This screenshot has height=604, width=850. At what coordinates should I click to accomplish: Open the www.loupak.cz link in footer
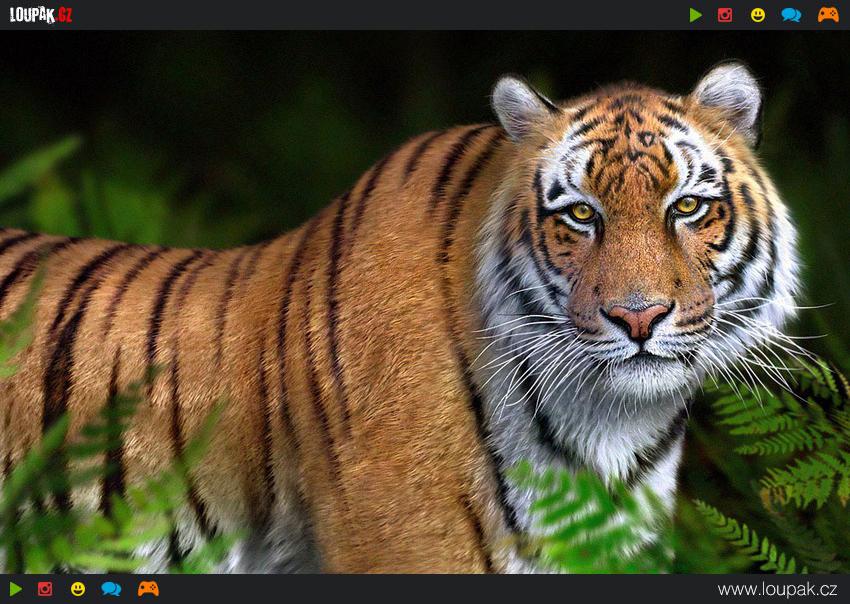click(x=777, y=589)
